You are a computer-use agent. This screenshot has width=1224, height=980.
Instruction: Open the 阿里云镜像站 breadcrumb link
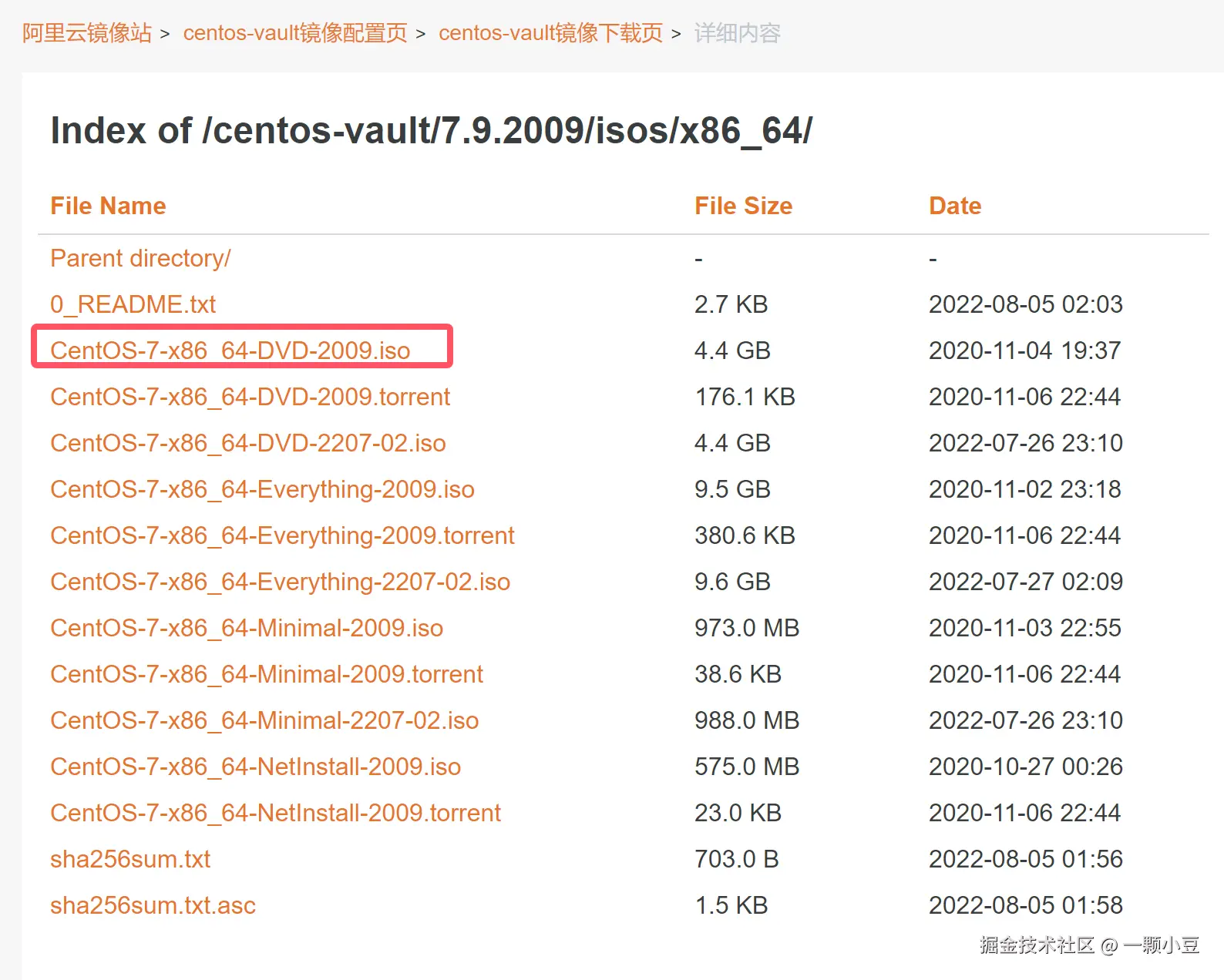(87, 33)
